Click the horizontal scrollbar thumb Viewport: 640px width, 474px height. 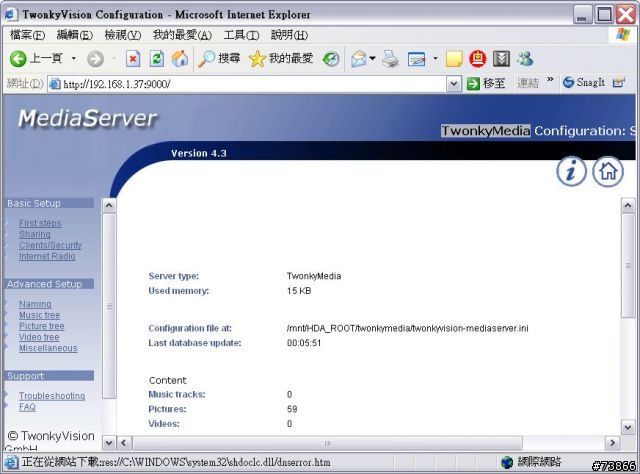[327, 443]
